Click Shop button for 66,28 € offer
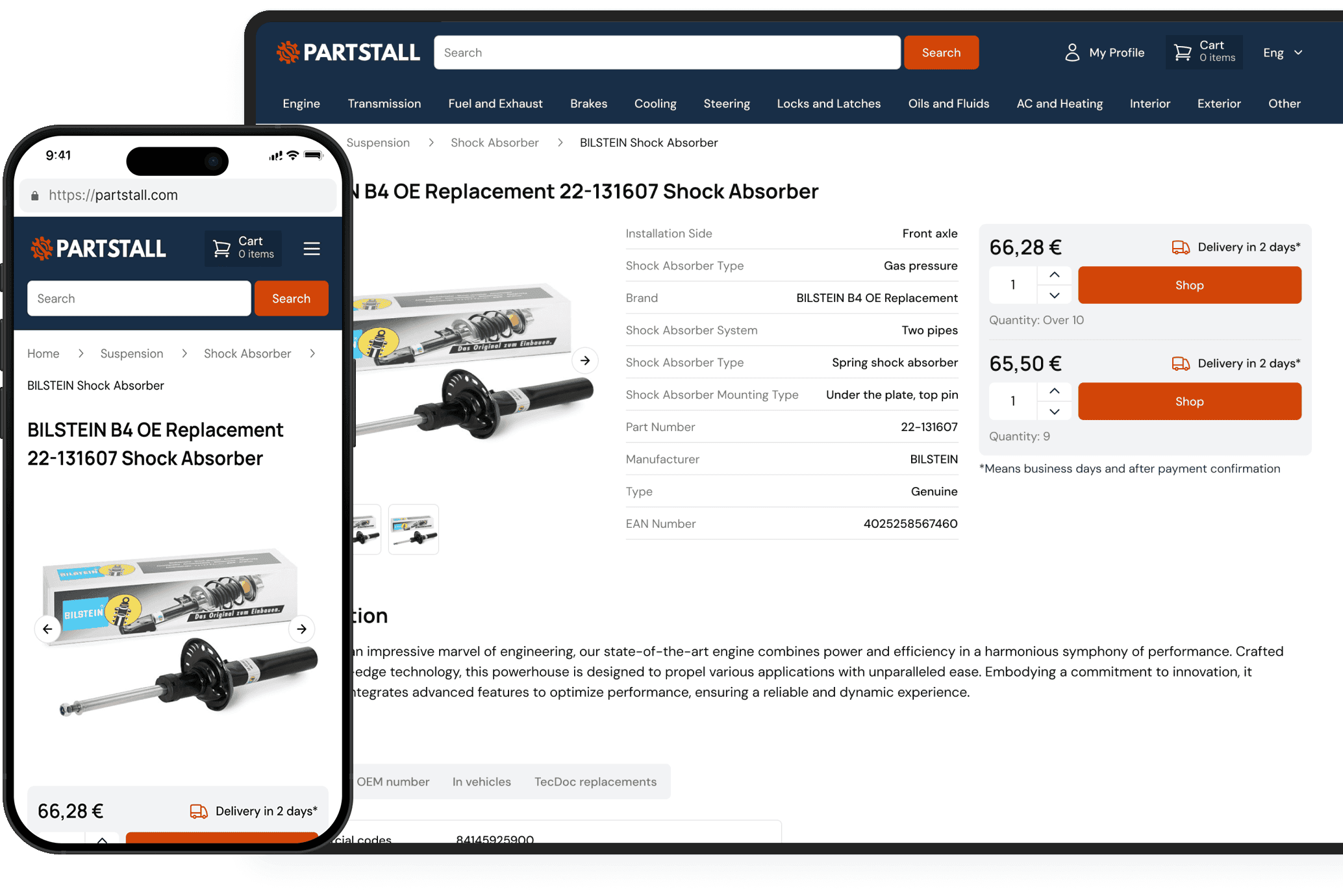This screenshot has height=896, width=1343. click(1189, 285)
